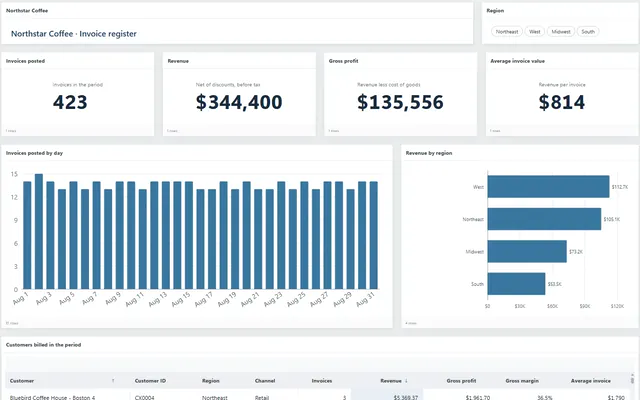Click the tallest bar reaching 15 invoices
Screen dimensions: 640x400
point(39,232)
